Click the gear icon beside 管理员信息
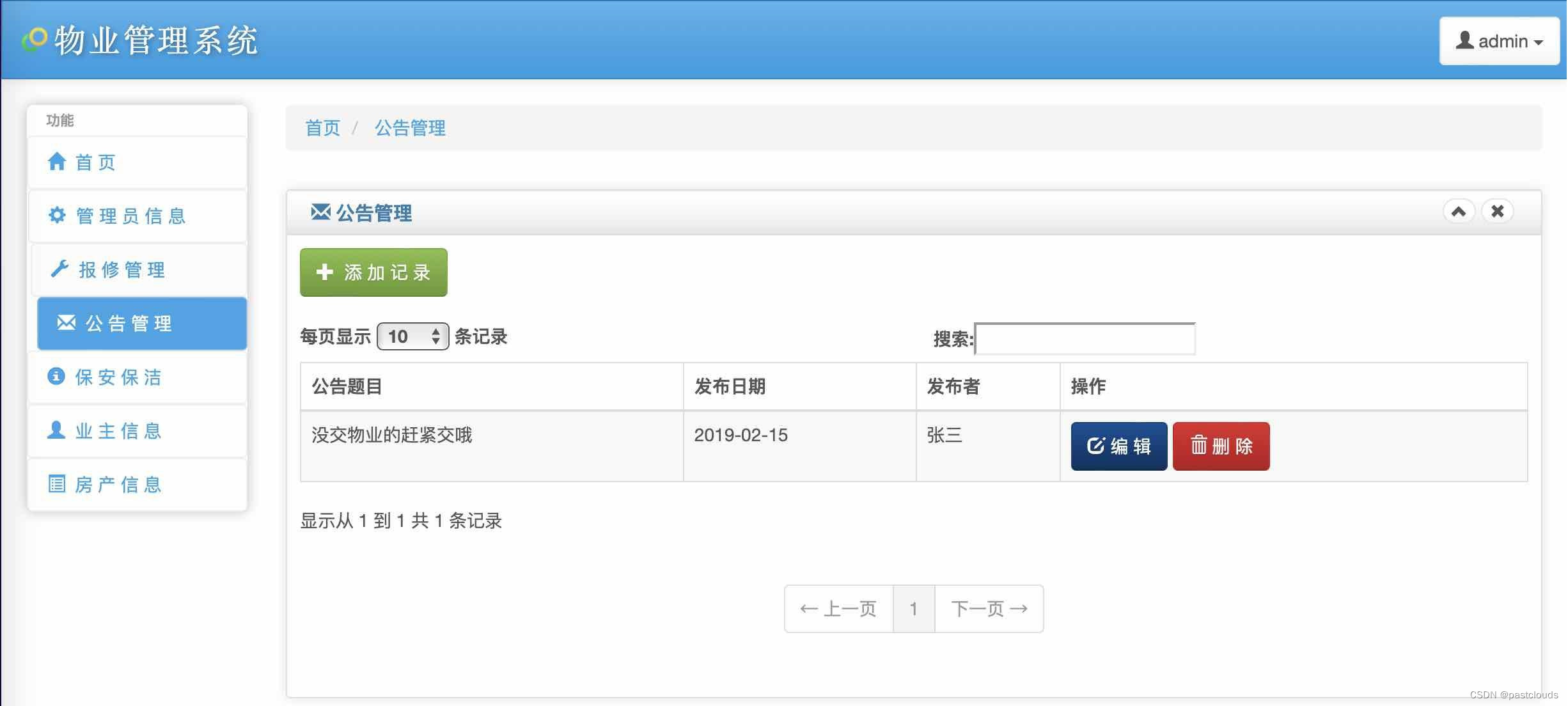The width and height of the screenshot is (1568, 706). point(57,216)
